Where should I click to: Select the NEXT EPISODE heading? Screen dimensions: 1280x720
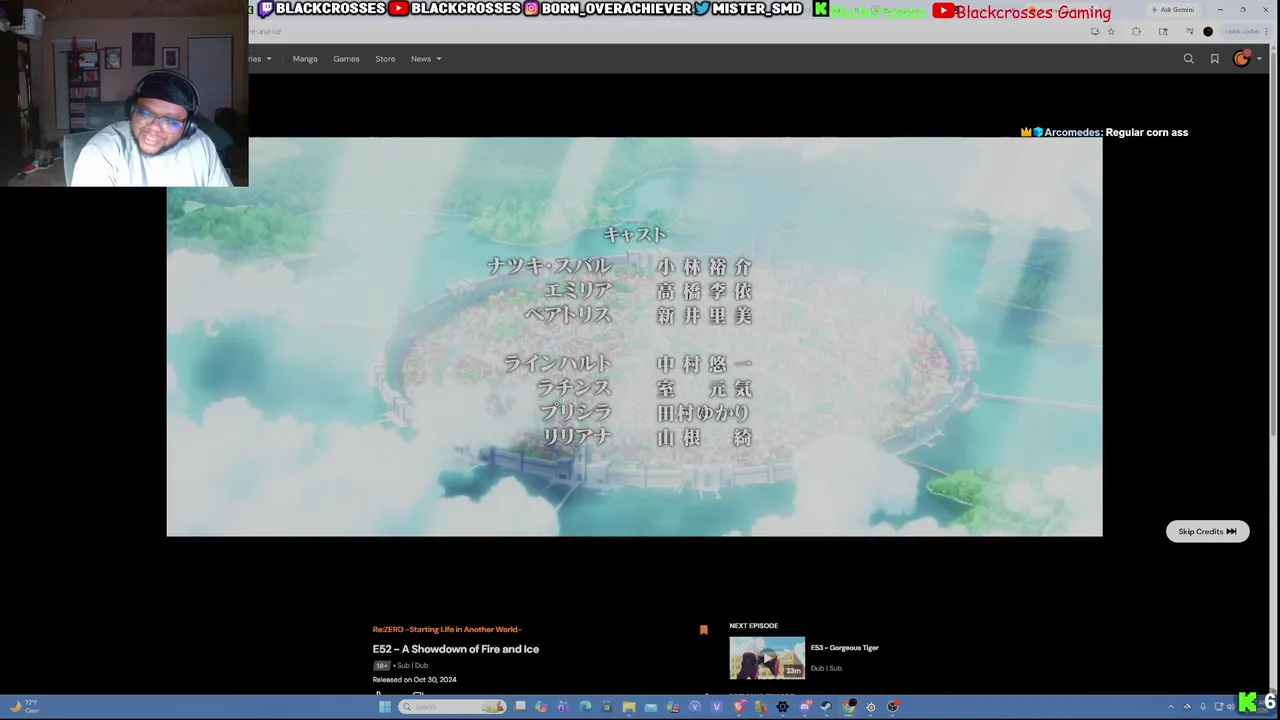753,626
